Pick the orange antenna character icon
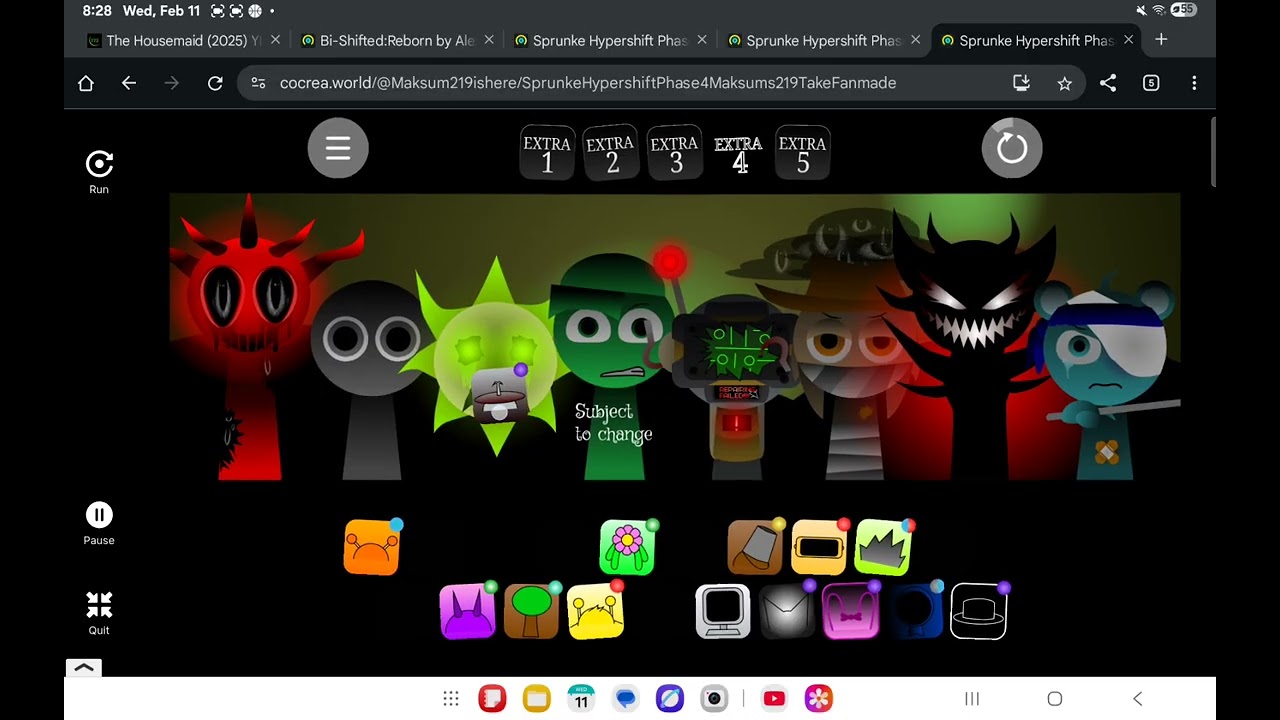 pos(371,548)
